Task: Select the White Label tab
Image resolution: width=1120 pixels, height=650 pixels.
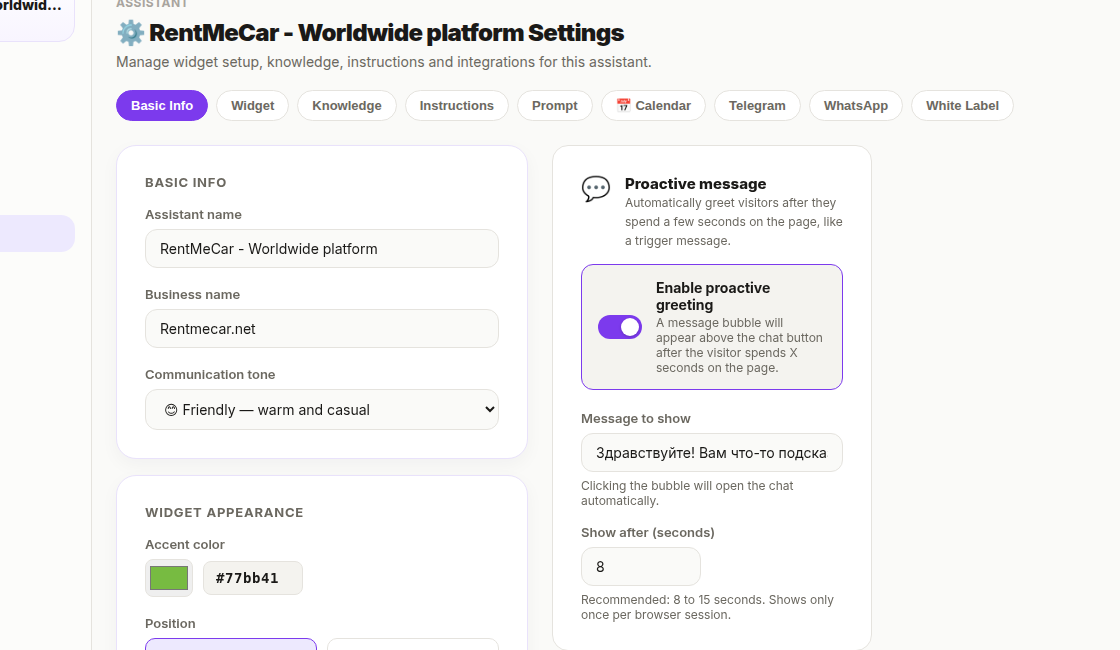Action: 962,106
